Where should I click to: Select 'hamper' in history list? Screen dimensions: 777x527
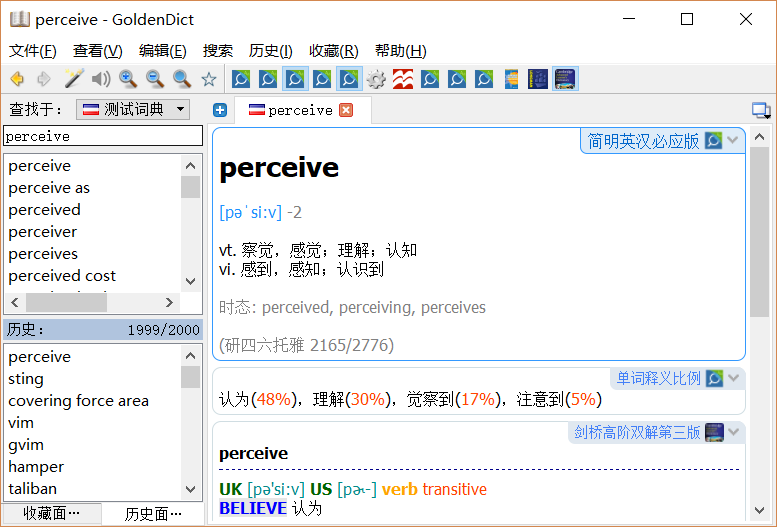(36, 467)
